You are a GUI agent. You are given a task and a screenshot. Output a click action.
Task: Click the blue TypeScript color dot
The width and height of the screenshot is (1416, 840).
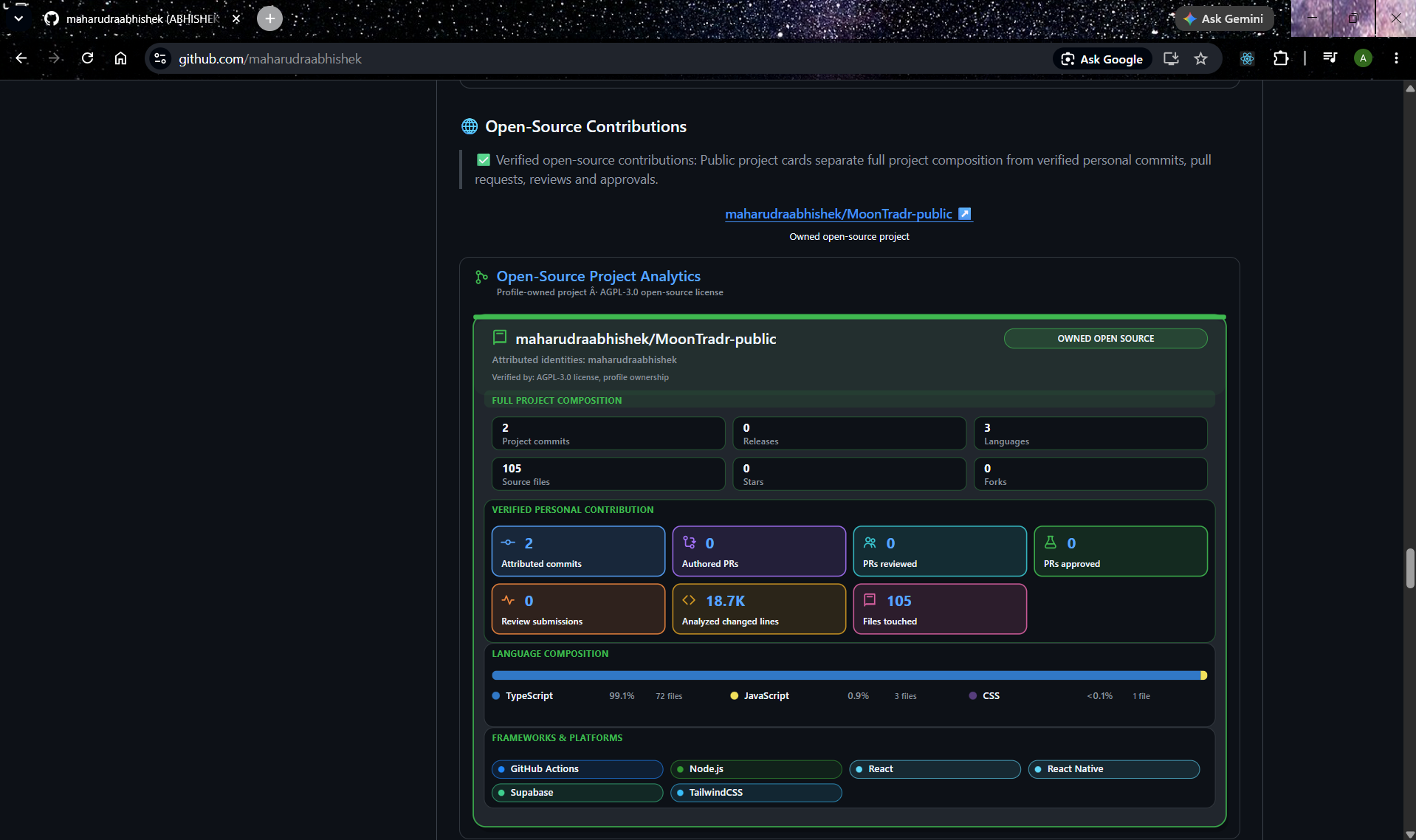point(496,695)
